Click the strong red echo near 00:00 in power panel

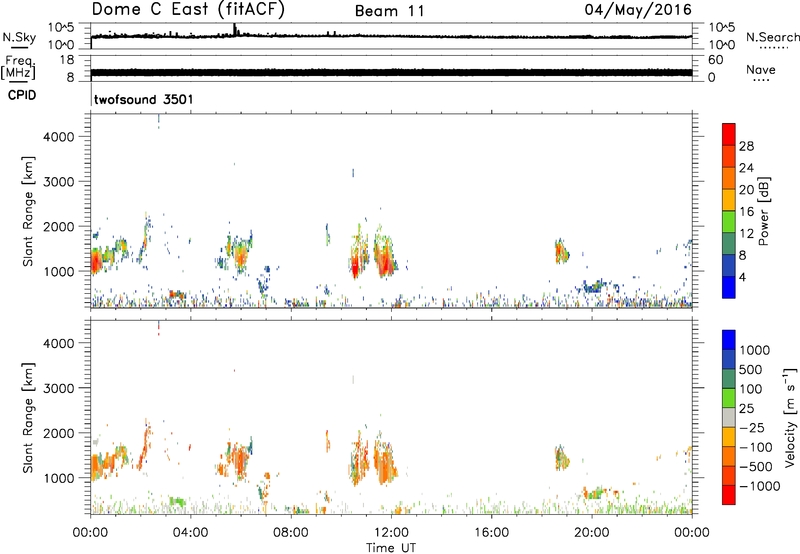pos(96,262)
